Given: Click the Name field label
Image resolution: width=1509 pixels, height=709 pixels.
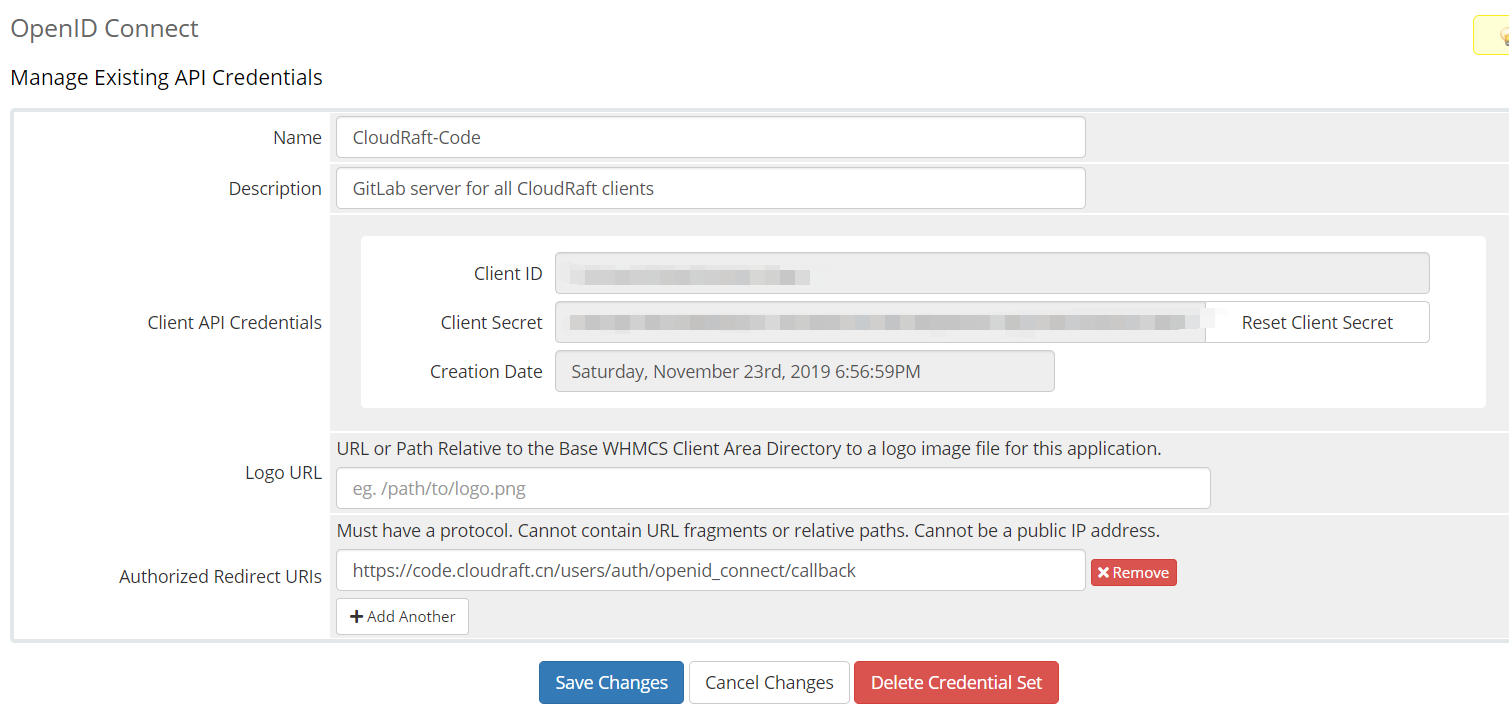Looking at the screenshot, I should click(x=297, y=138).
